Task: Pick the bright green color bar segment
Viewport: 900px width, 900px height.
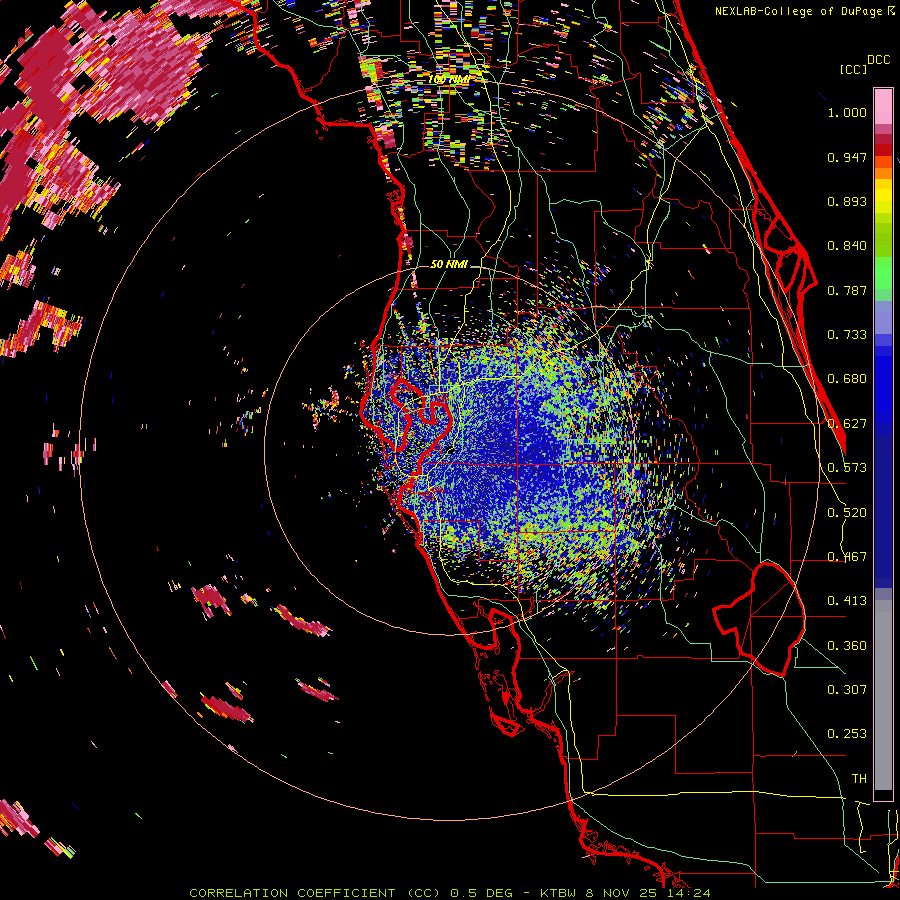Action: pyautogui.click(x=883, y=273)
